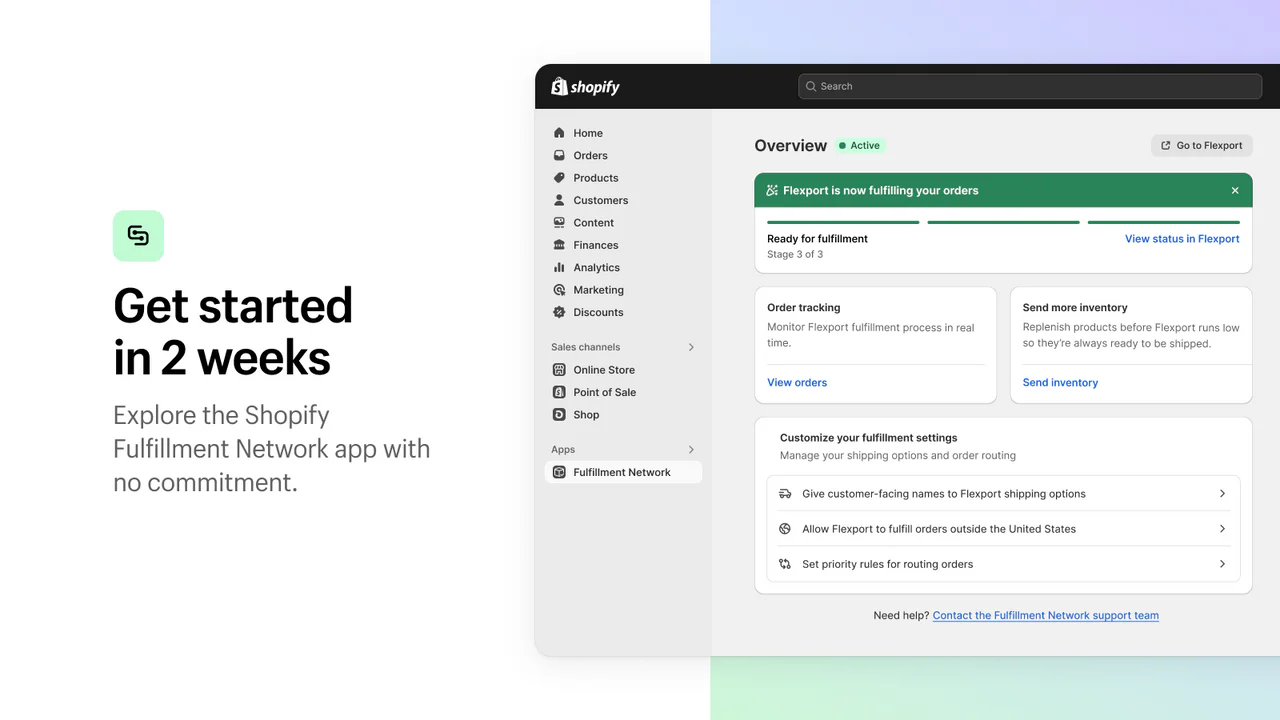The width and height of the screenshot is (1280, 720).
Task: Click the View orders link
Action: 797,382
